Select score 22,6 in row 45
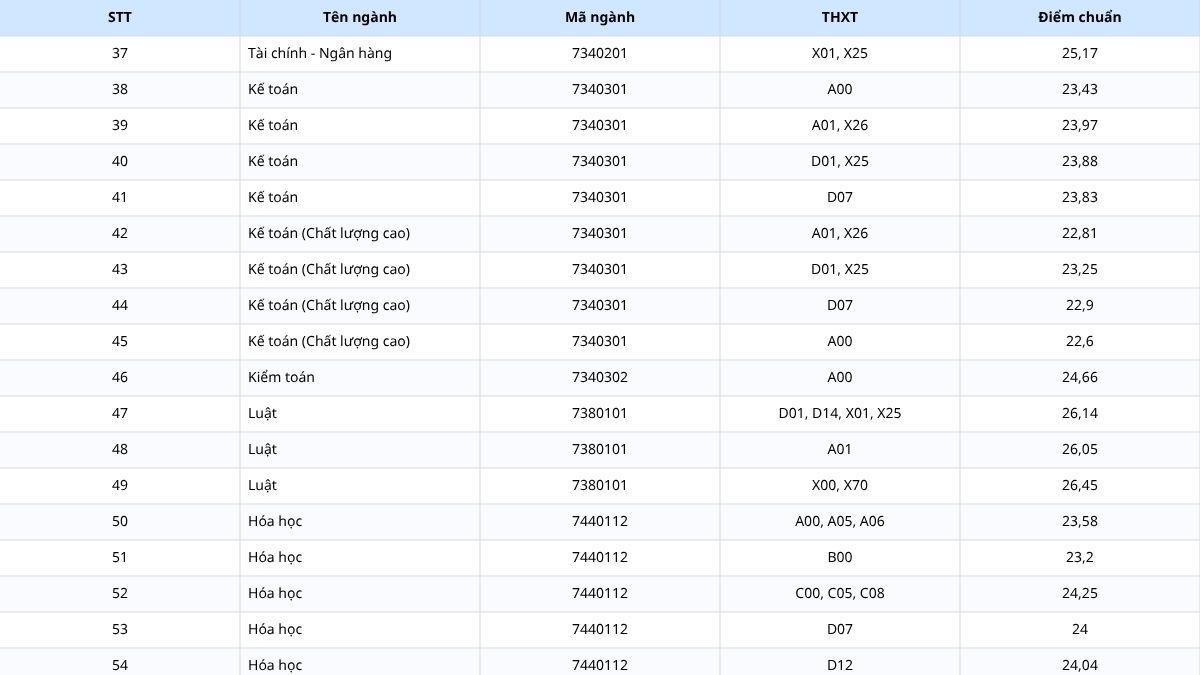1200x675 pixels. tap(1080, 341)
